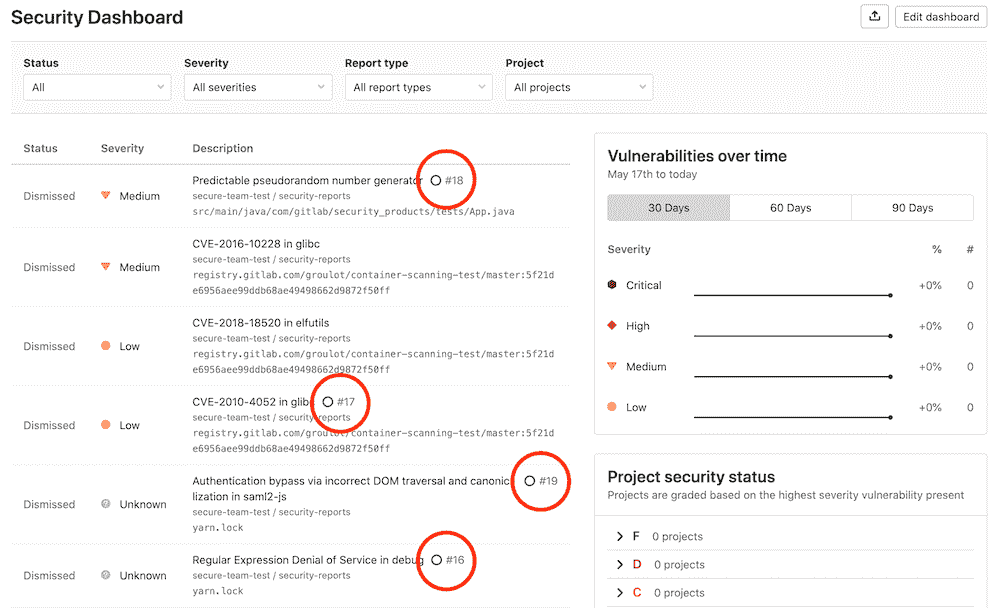1000x608 pixels.
Task: Click the Critical severity hexagon icon
Action: coord(612,285)
